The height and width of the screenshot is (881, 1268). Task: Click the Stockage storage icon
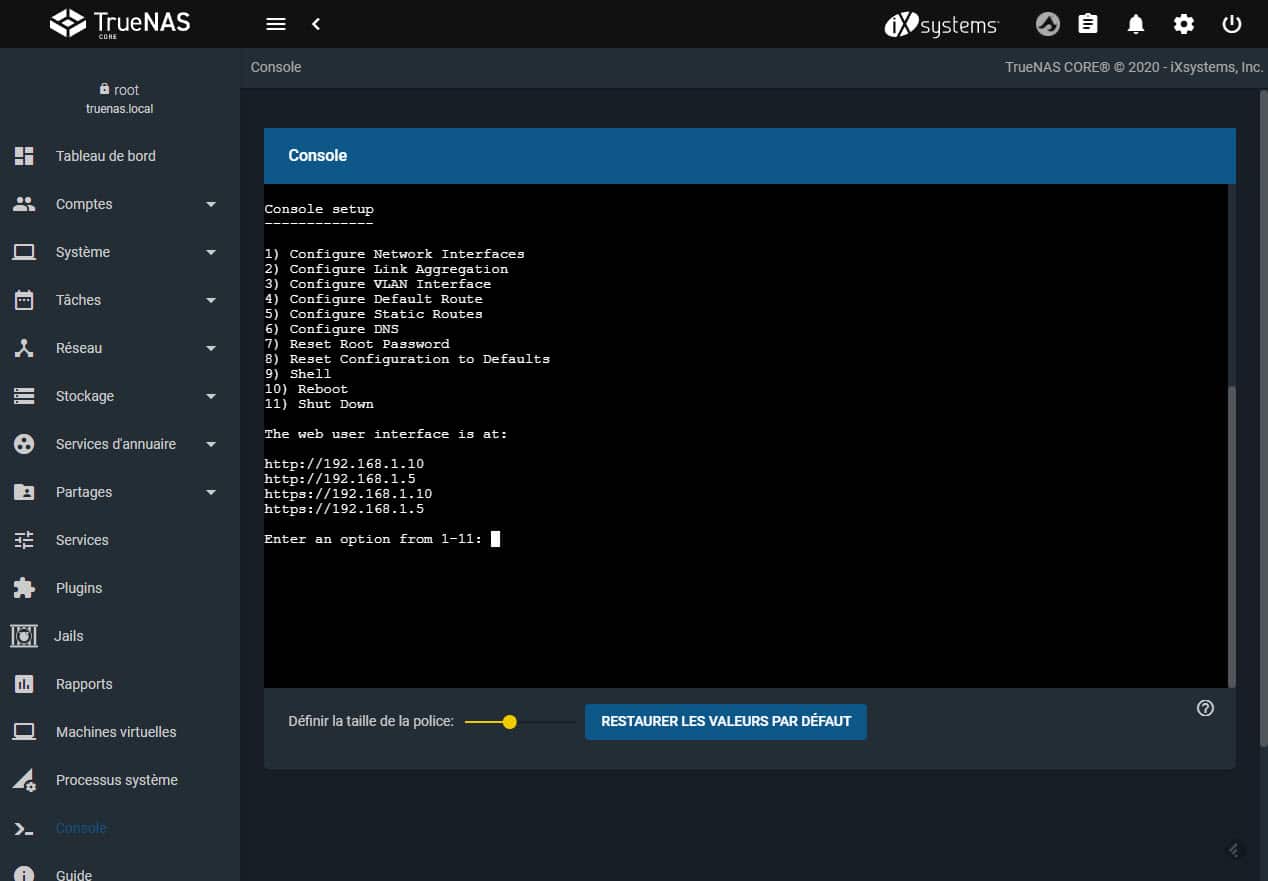24,396
